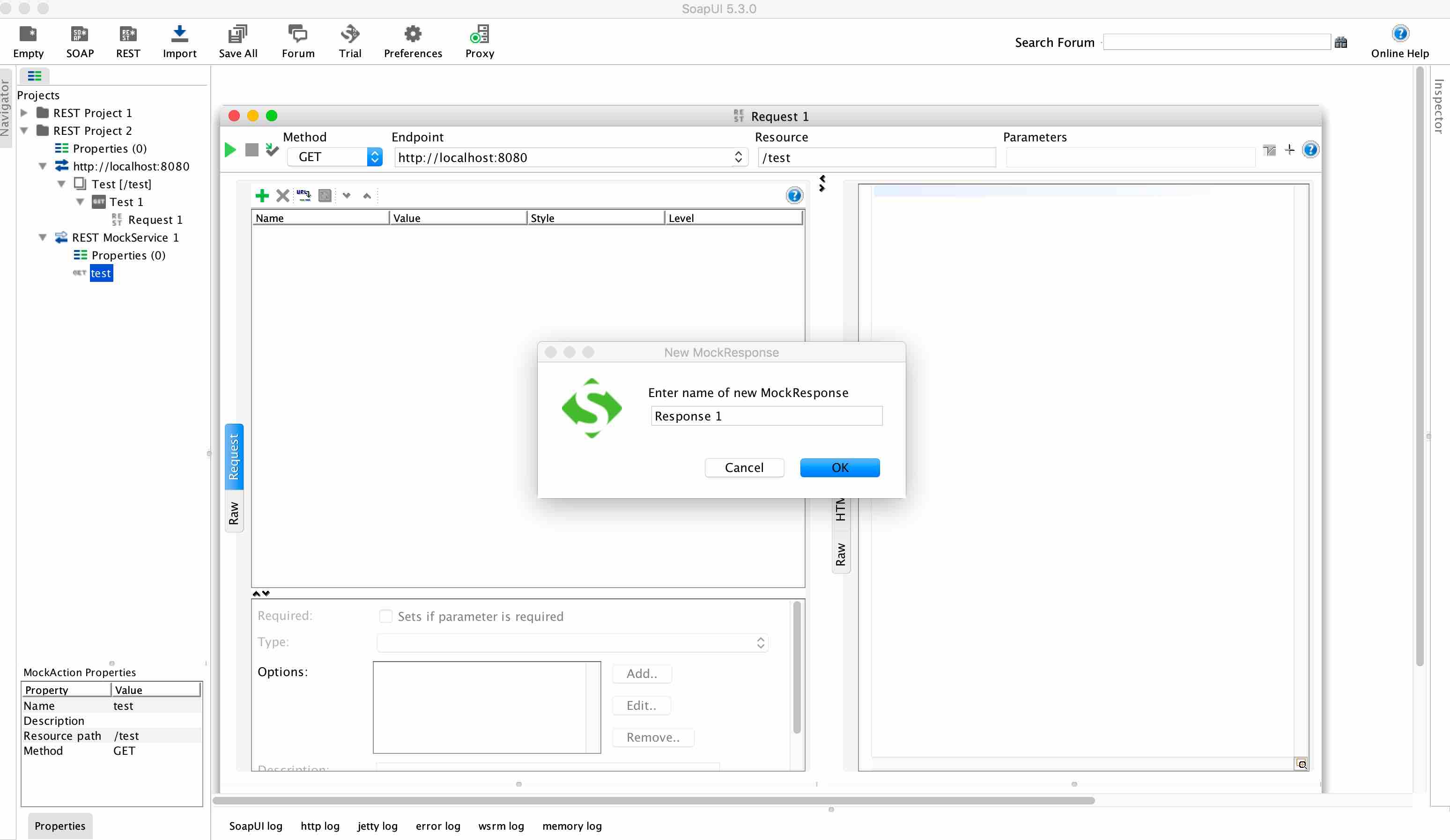Screen dimensions: 1450x840
Task: Click the Online Help icon
Action: click(1400, 33)
